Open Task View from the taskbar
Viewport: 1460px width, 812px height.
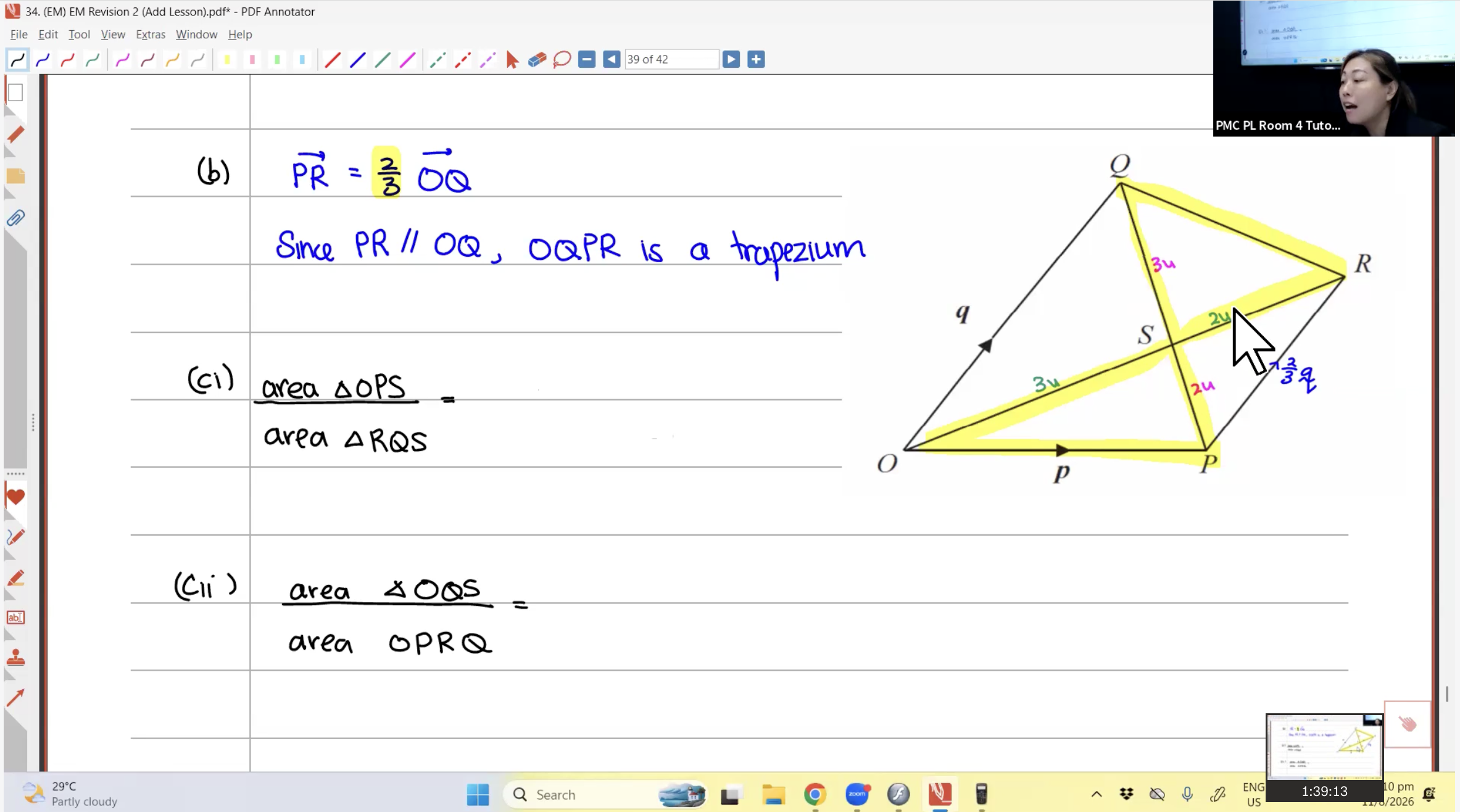731,795
